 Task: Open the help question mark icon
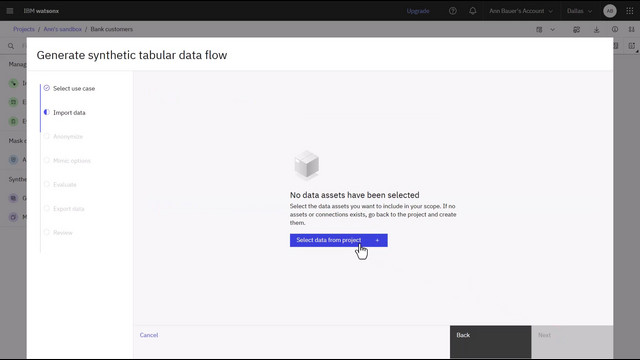(453, 11)
